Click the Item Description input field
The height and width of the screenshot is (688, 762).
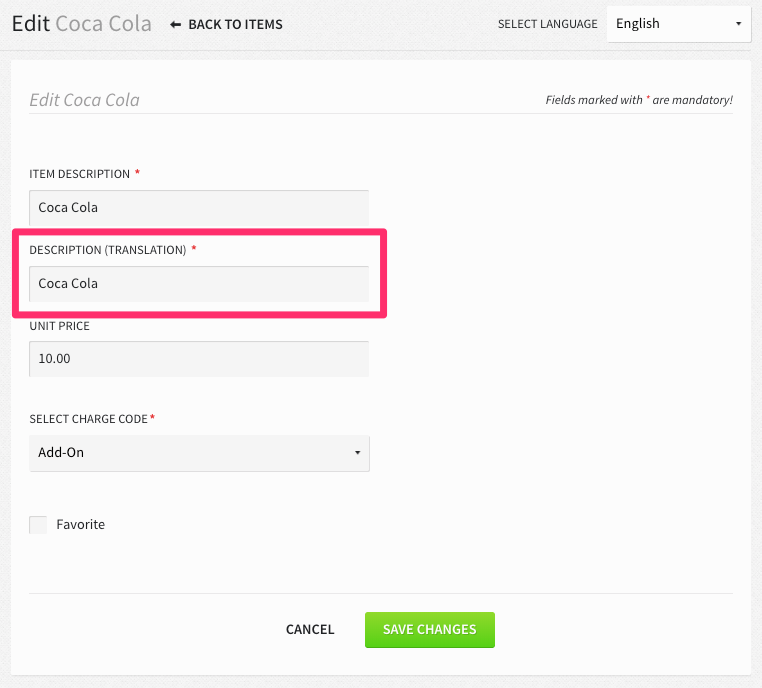coord(199,207)
